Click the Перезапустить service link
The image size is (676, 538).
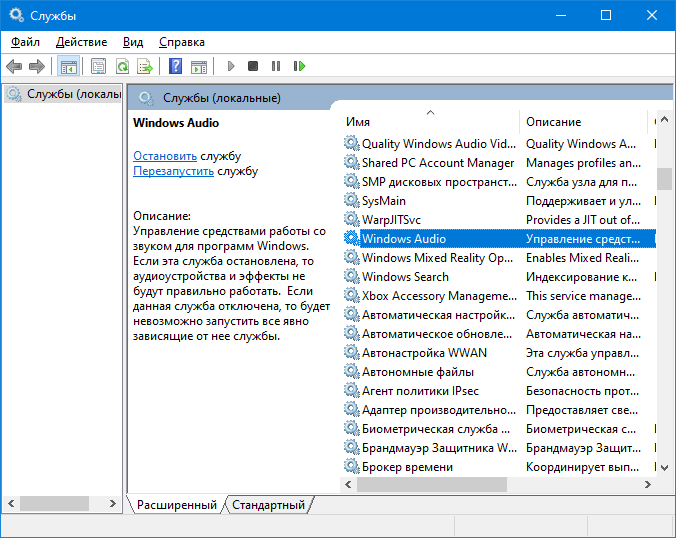click(x=173, y=171)
